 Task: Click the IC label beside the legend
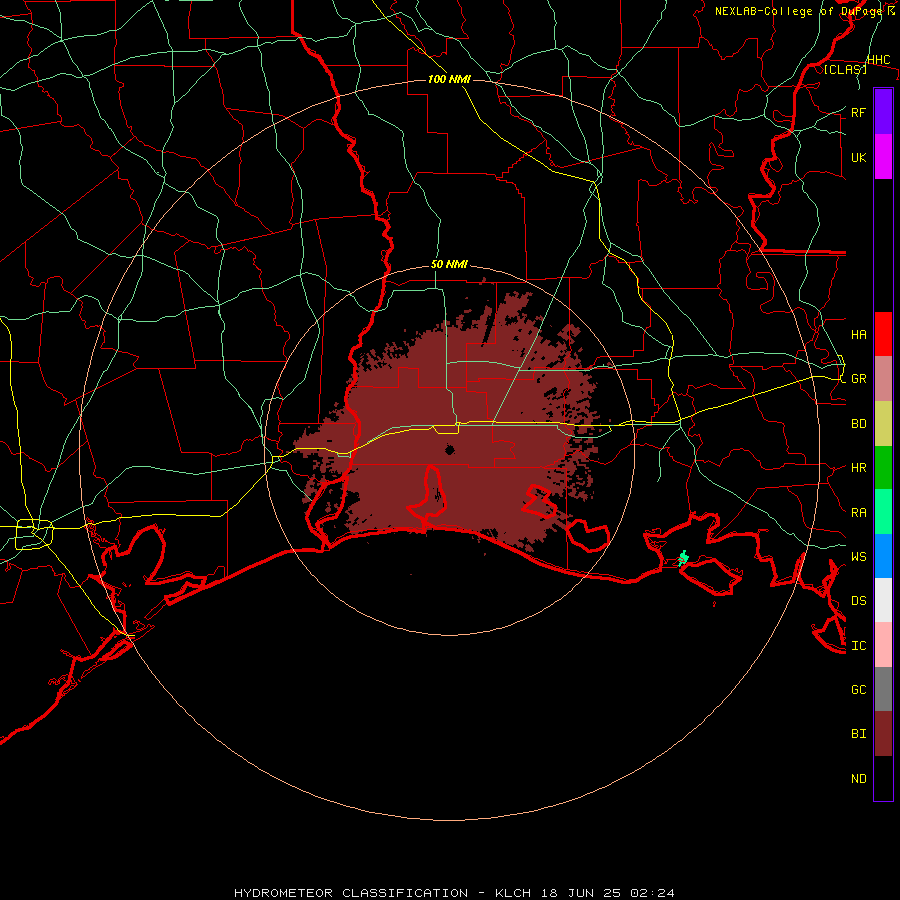coord(858,646)
